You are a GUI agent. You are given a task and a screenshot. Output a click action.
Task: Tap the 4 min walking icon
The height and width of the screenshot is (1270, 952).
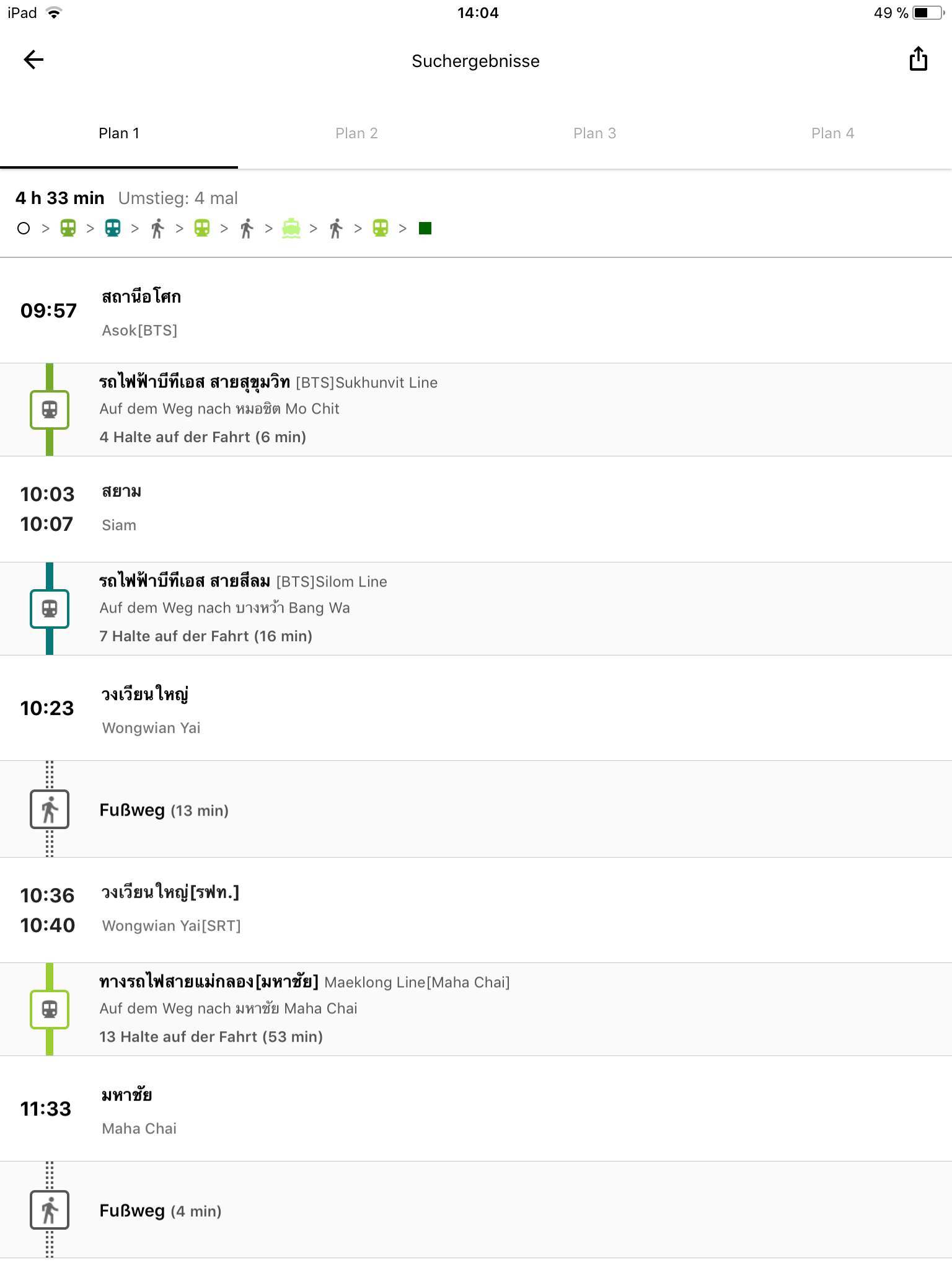(x=50, y=1210)
